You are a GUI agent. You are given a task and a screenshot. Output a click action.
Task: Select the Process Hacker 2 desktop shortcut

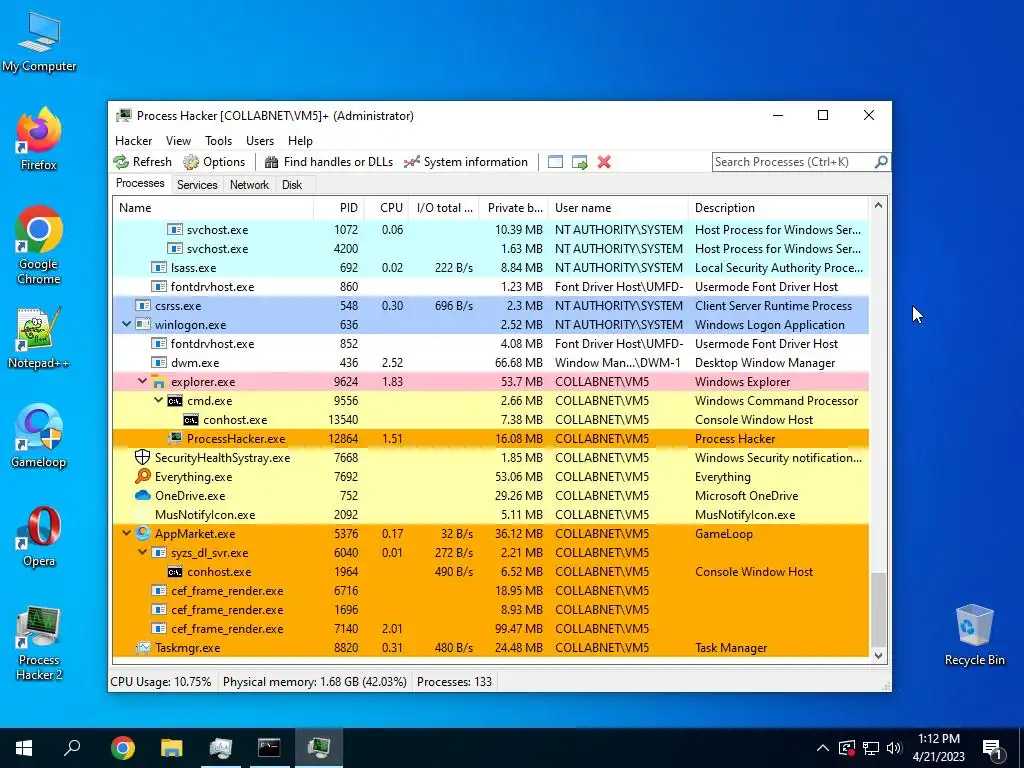(39, 643)
